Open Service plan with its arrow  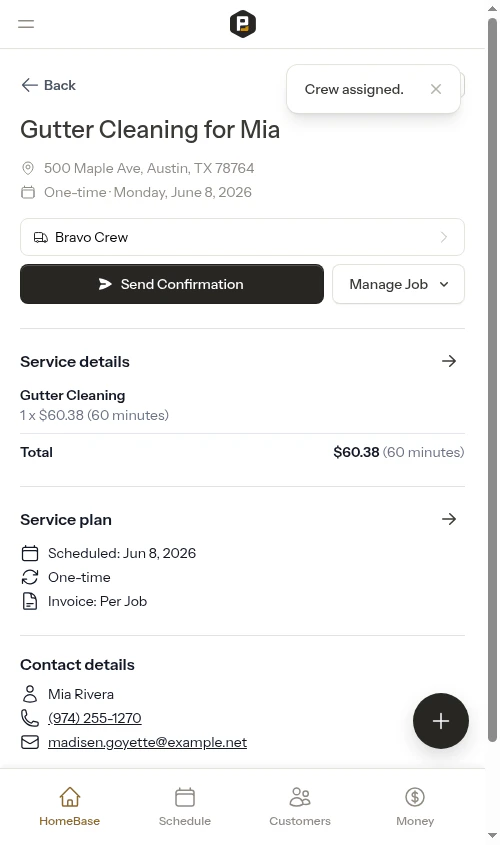coord(449,519)
